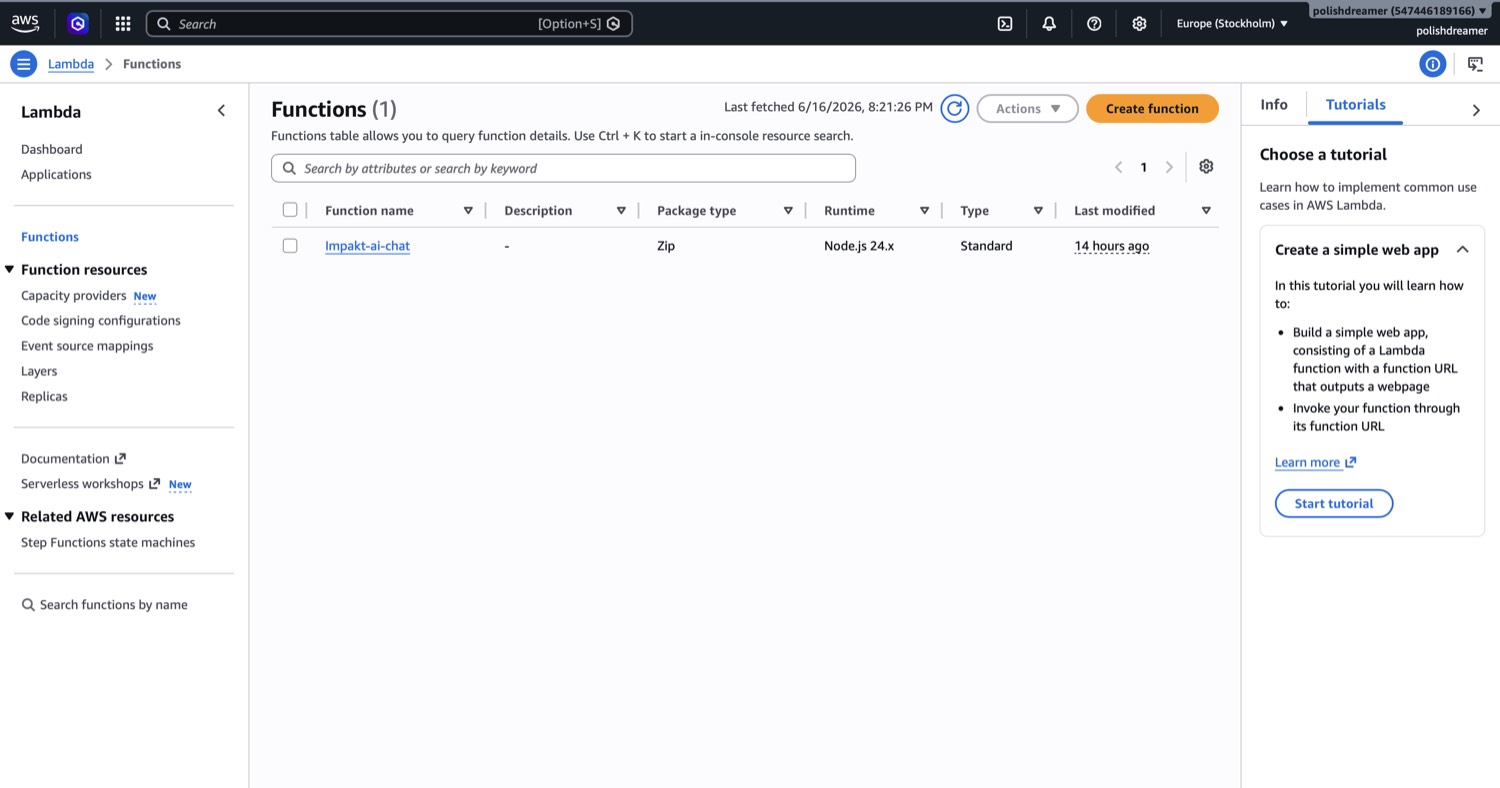This screenshot has height=788, width=1500.
Task: Open Event source mappings
Action: (x=87, y=346)
